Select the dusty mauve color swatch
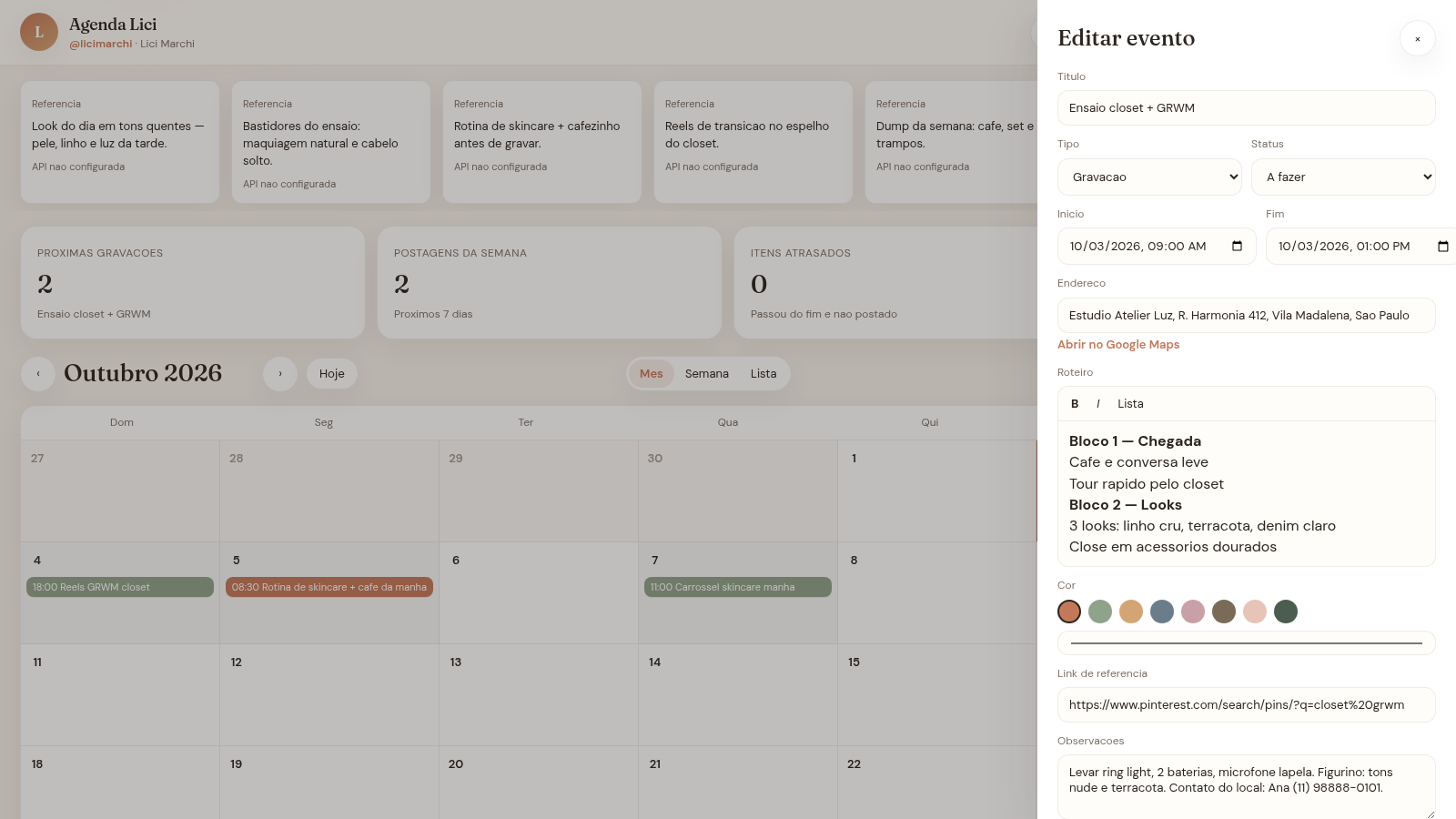Viewport: 1456px width, 819px height. tap(1193, 612)
